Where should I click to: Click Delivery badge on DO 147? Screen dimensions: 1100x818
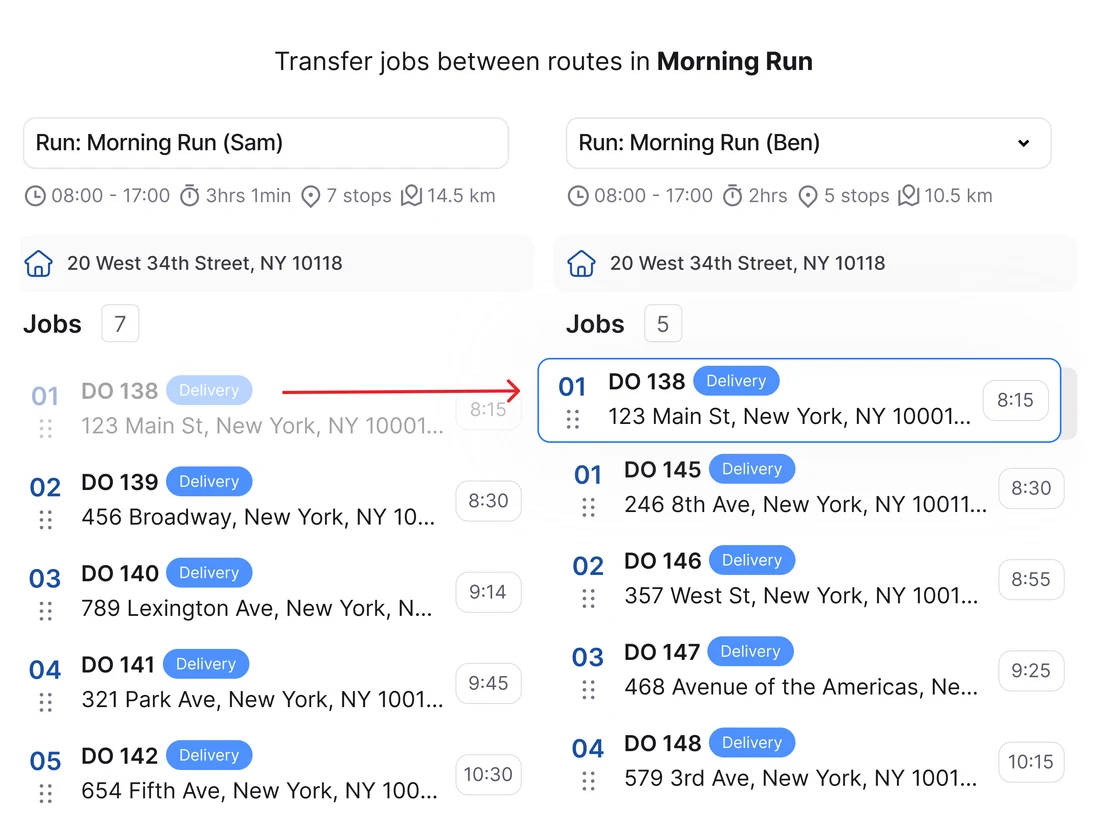[x=751, y=651]
